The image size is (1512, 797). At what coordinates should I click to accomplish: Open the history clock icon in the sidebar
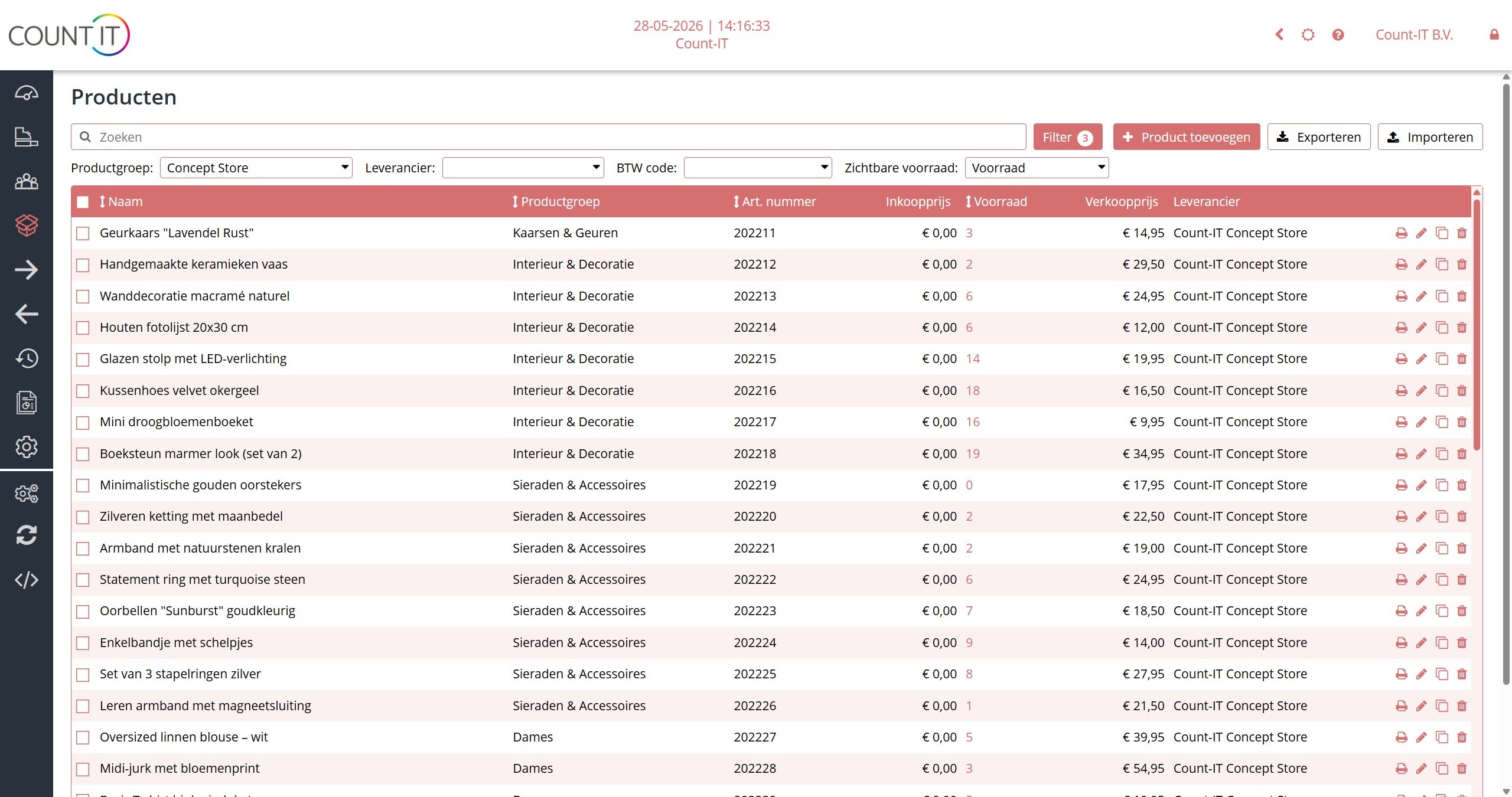(27, 358)
